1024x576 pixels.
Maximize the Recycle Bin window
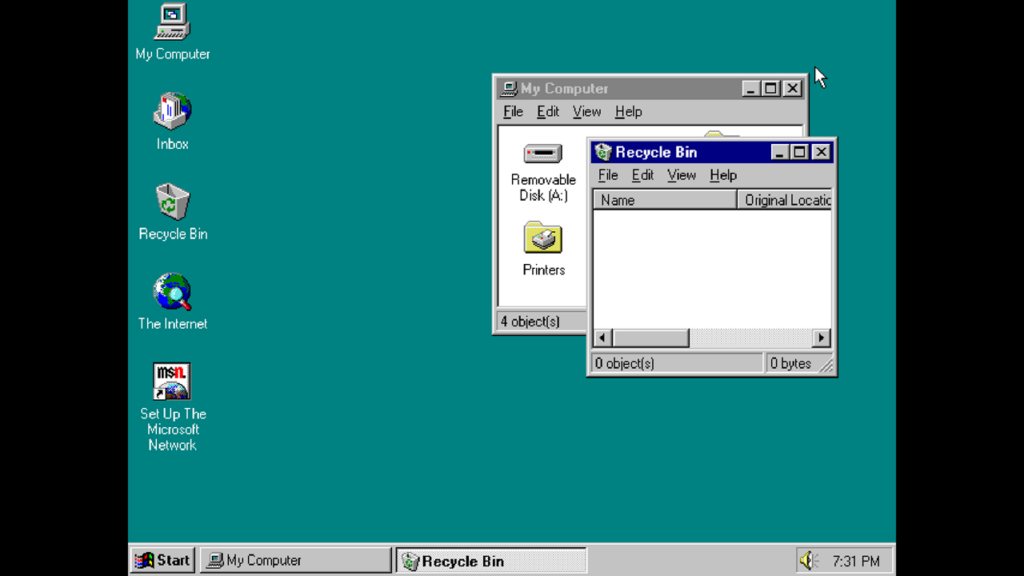tap(799, 152)
